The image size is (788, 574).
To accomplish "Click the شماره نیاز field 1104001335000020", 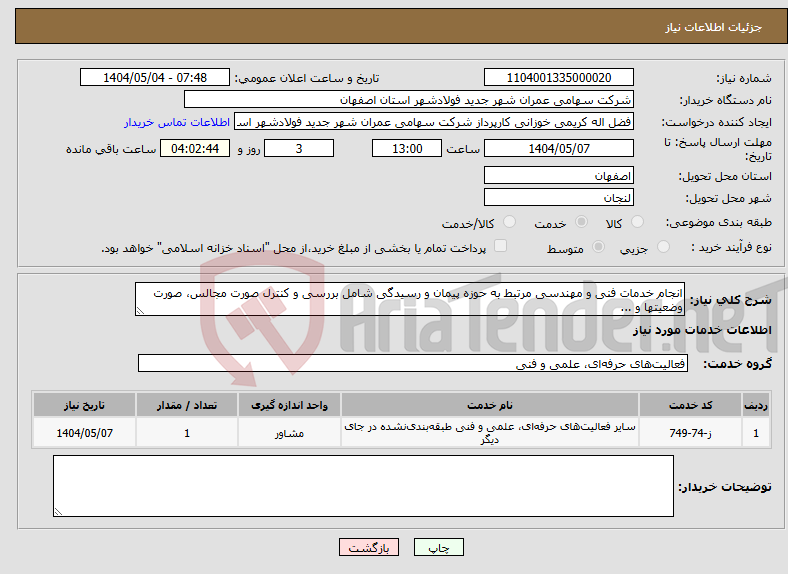I will (x=558, y=77).
